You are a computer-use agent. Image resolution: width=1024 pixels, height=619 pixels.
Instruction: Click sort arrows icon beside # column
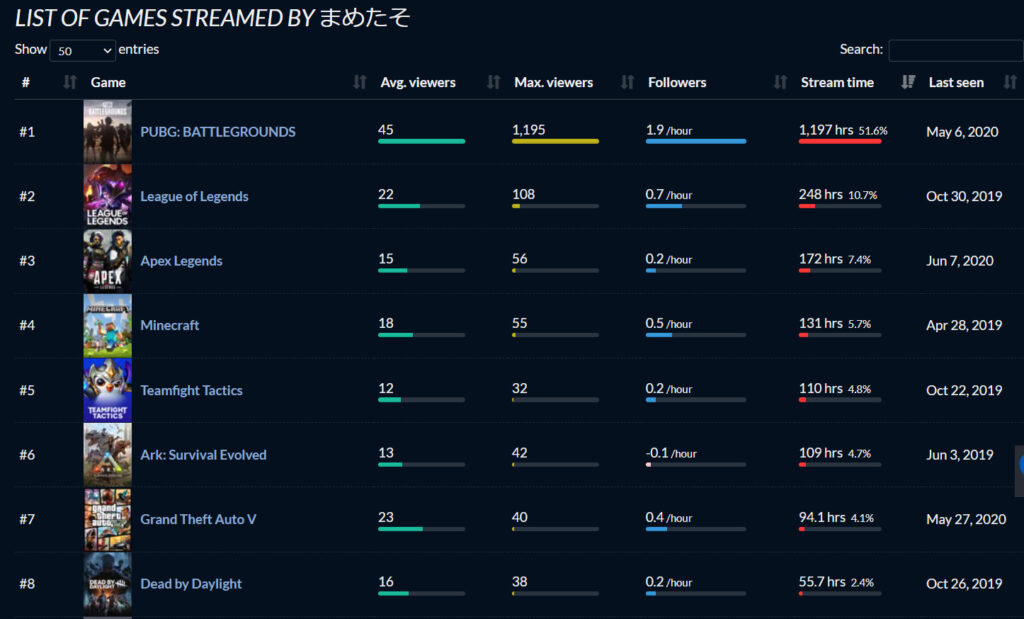69,83
